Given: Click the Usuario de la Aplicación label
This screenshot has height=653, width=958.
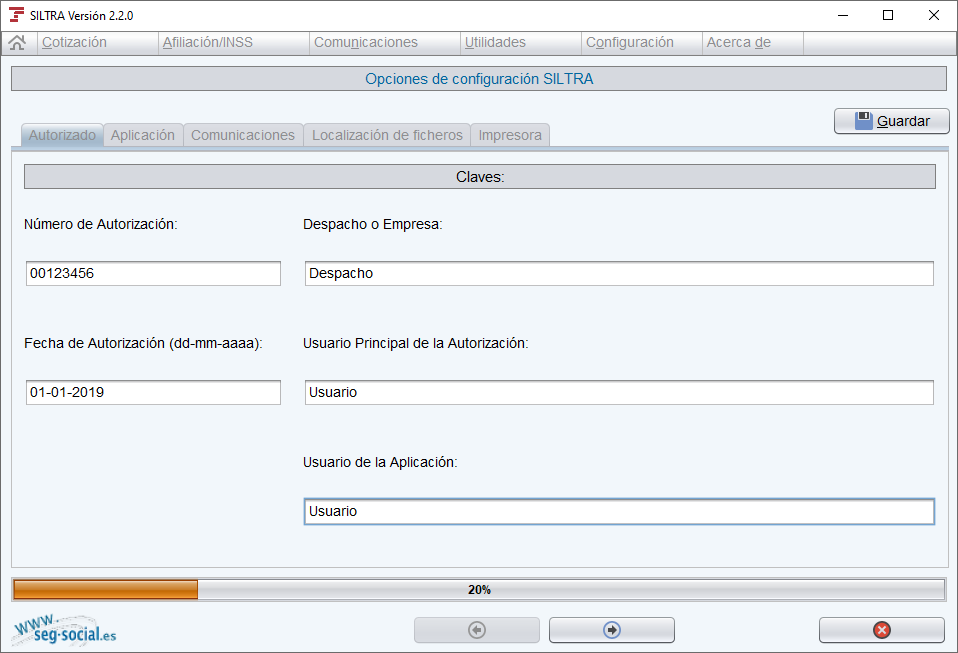Looking at the screenshot, I should coord(380,462).
